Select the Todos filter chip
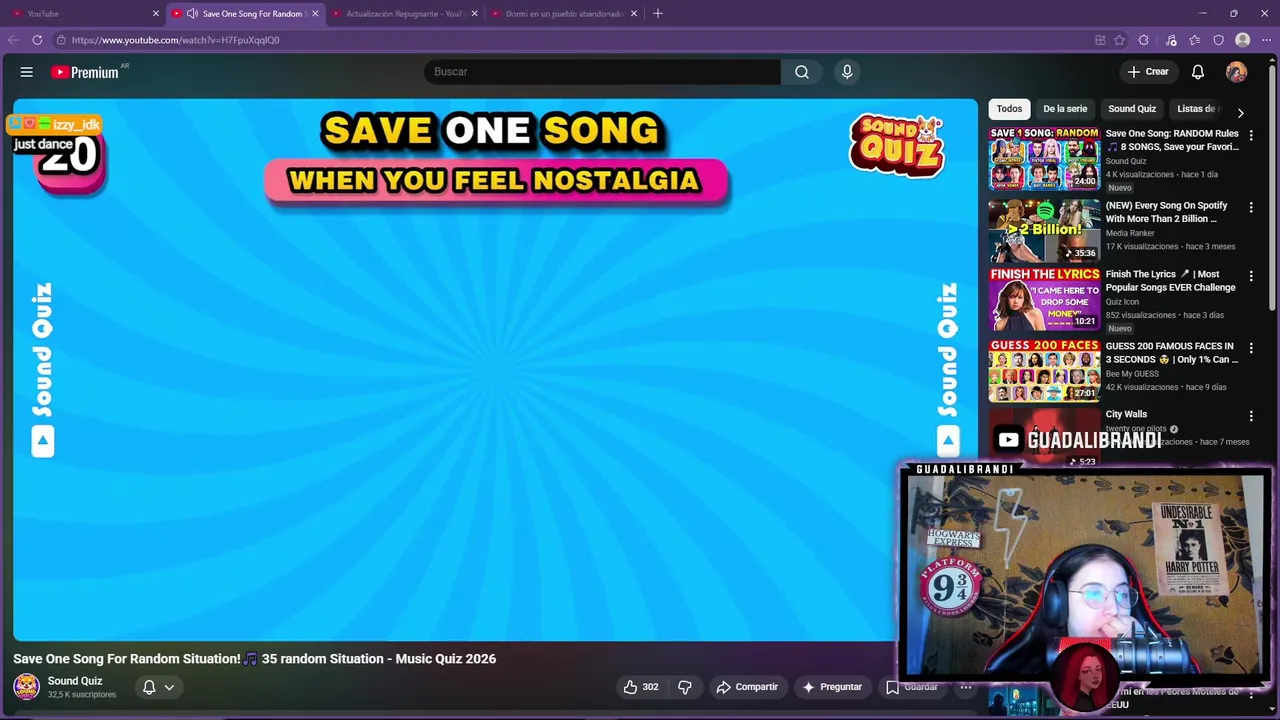This screenshot has height=720, width=1280. [1009, 109]
